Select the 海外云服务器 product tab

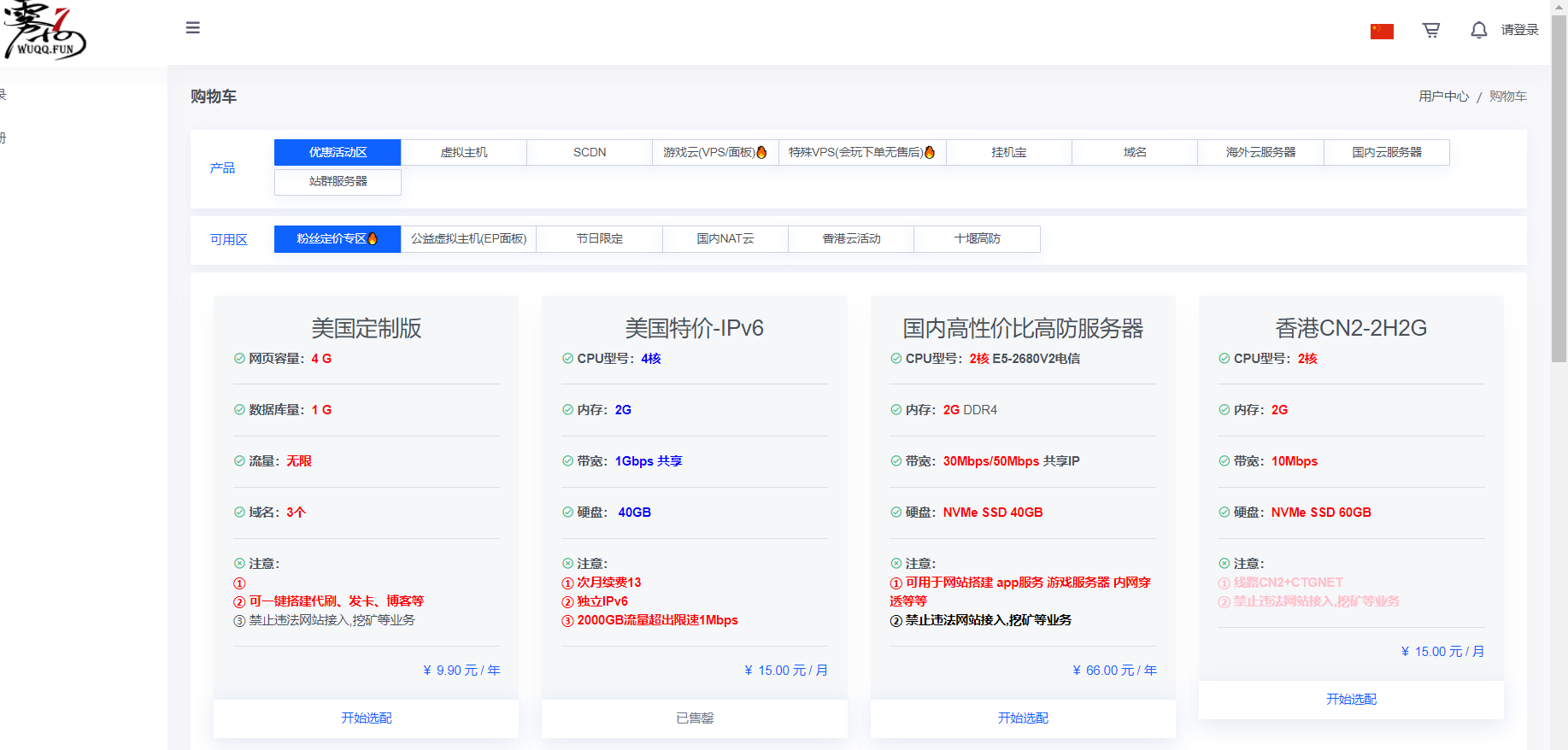coord(1261,152)
